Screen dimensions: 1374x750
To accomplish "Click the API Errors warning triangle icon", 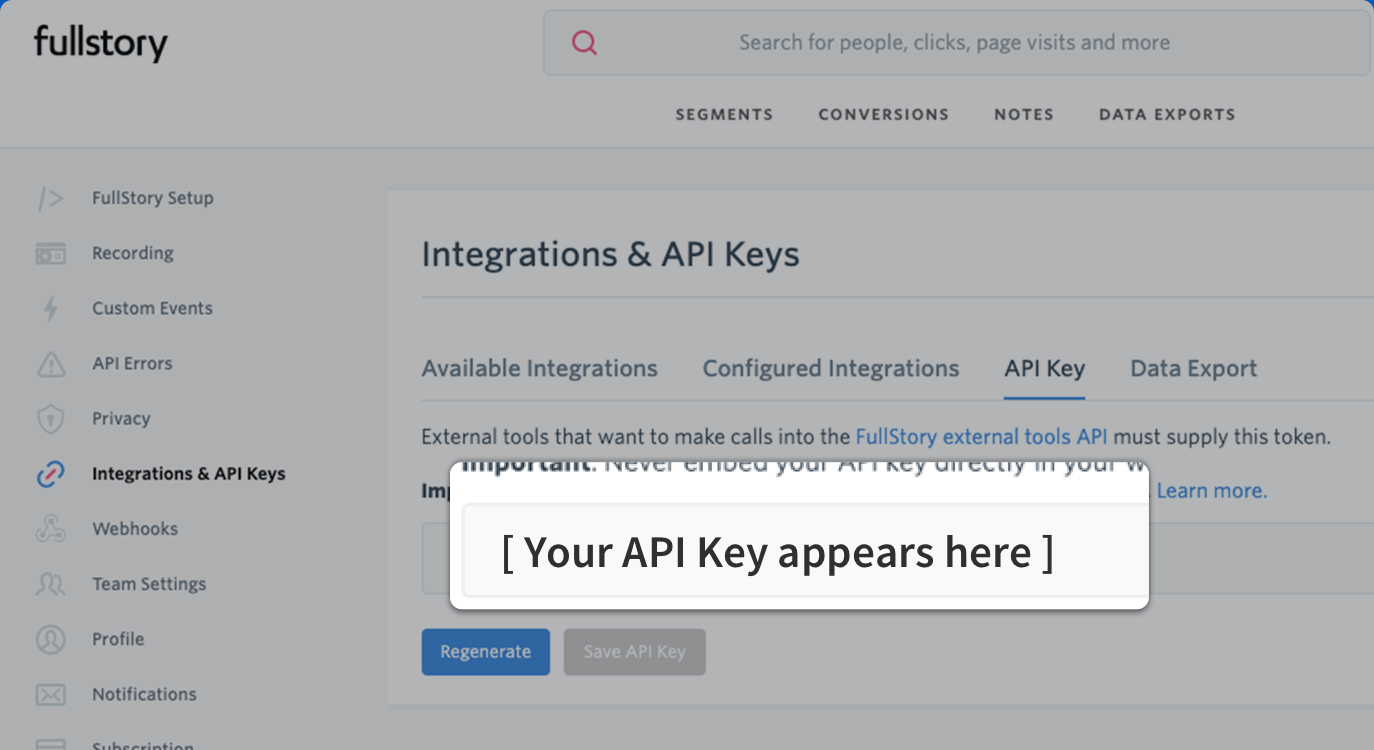I will [x=50, y=364].
